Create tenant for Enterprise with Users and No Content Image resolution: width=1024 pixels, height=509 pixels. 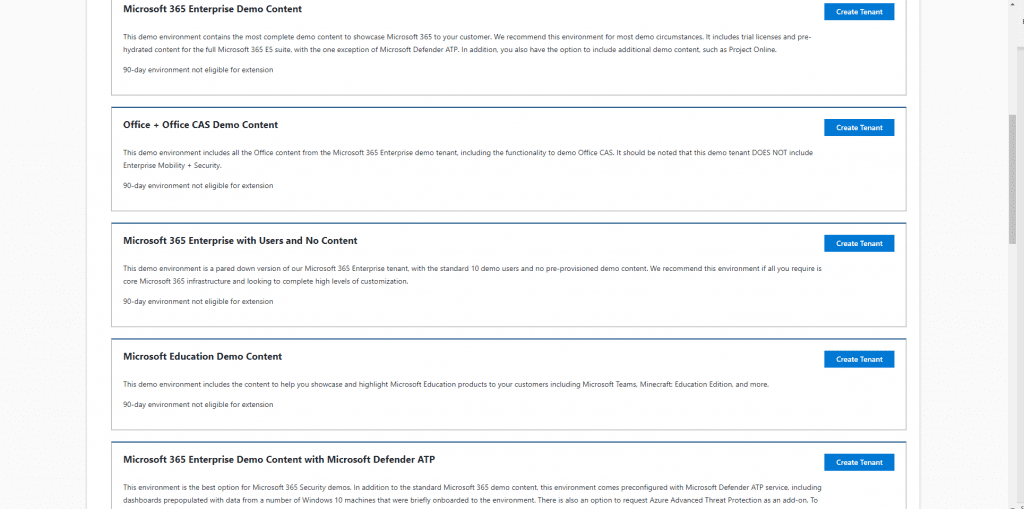tap(859, 243)
